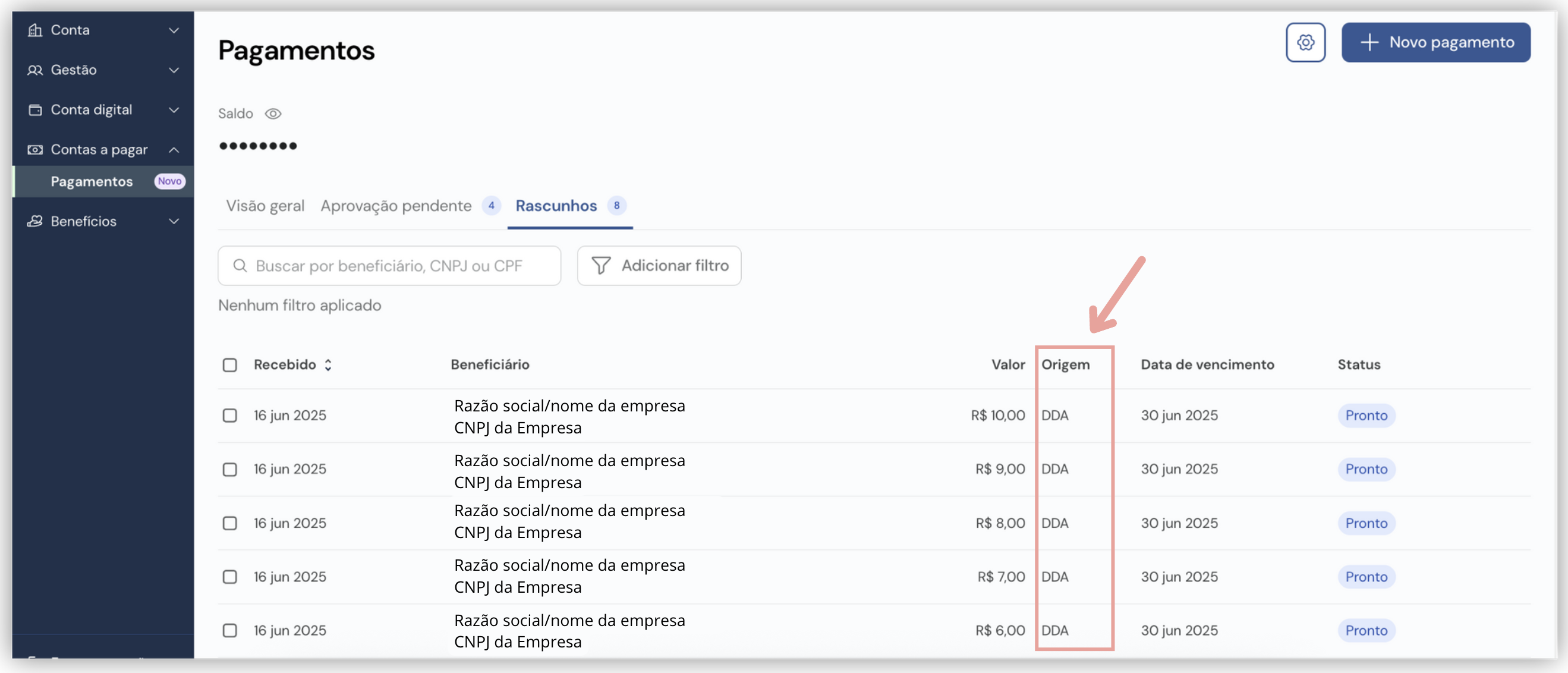1568x673 pixels.
Task: Click the Contas a pagar money icon
Action: (x=35, y=150)
